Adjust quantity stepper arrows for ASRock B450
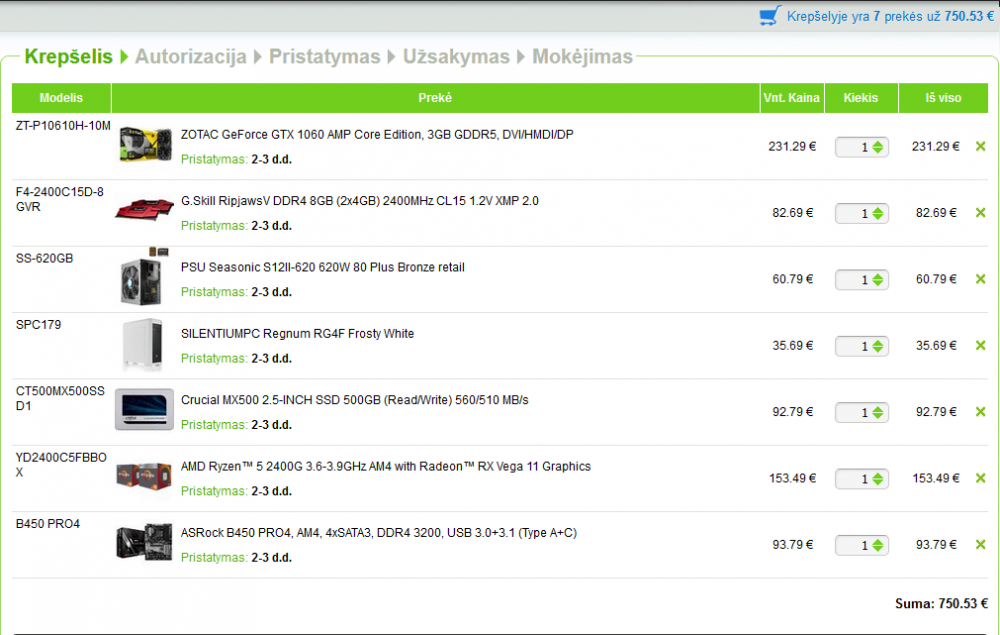 [x=878, y=545]
